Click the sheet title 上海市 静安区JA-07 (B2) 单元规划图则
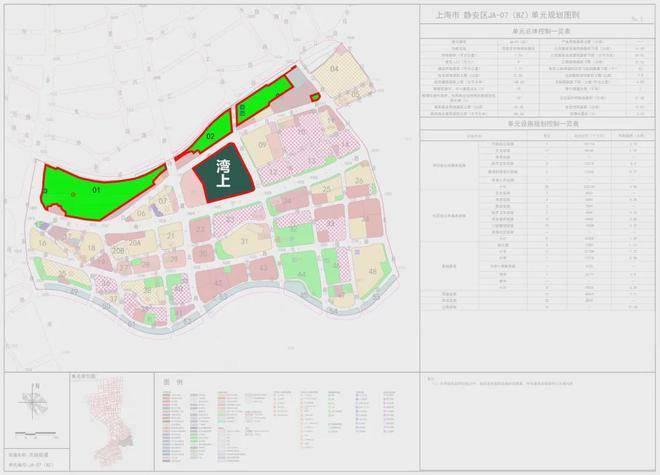 [508, 15]
